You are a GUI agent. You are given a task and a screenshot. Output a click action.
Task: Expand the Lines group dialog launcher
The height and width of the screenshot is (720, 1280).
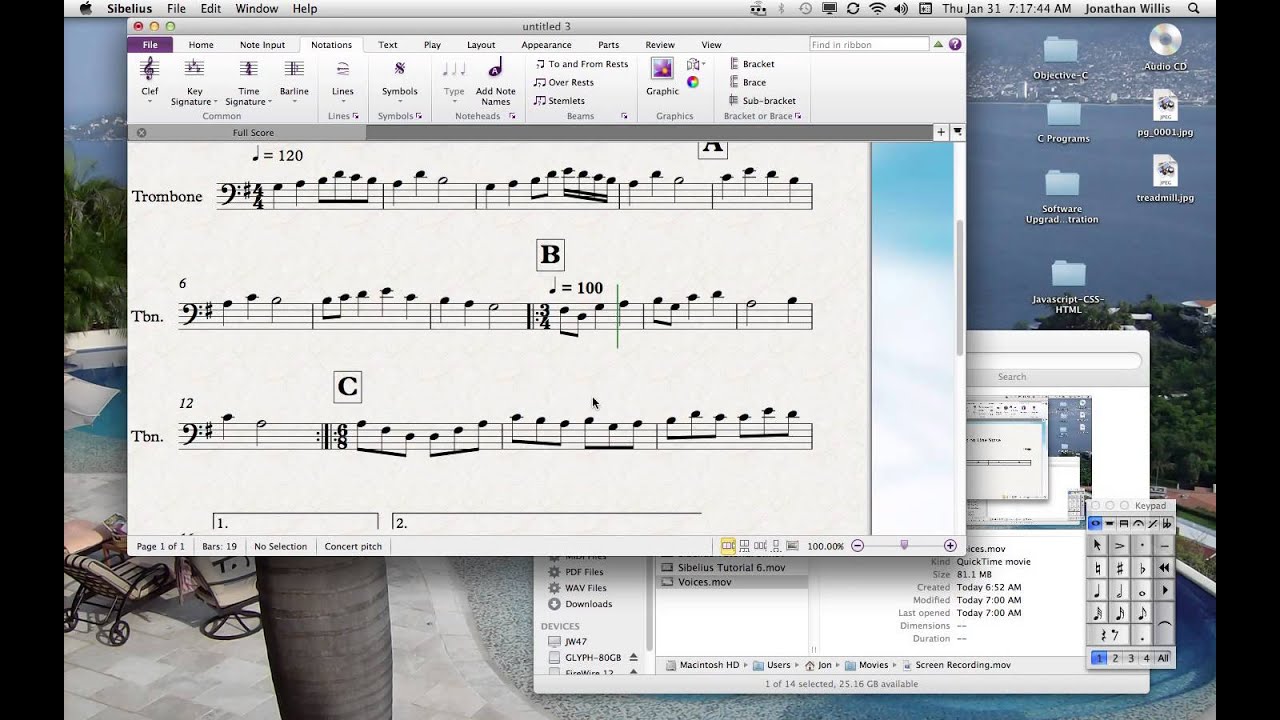(x=355, y=116)
